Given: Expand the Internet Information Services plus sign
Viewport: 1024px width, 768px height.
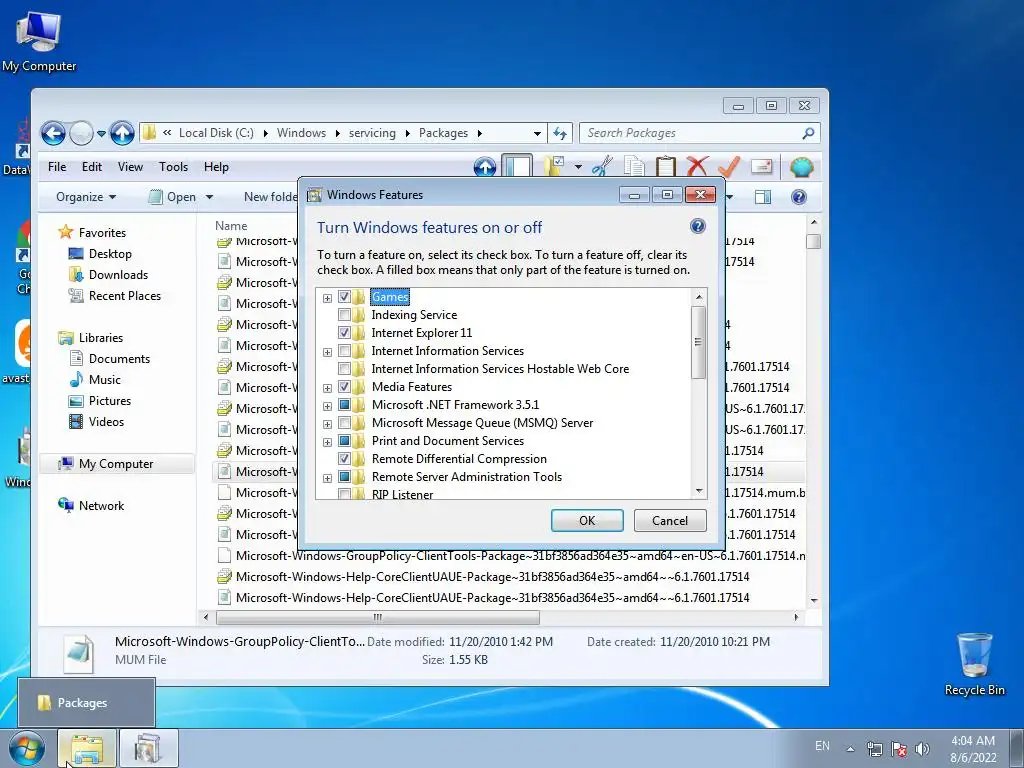Looking at the screenshot, I should (327, 353).
